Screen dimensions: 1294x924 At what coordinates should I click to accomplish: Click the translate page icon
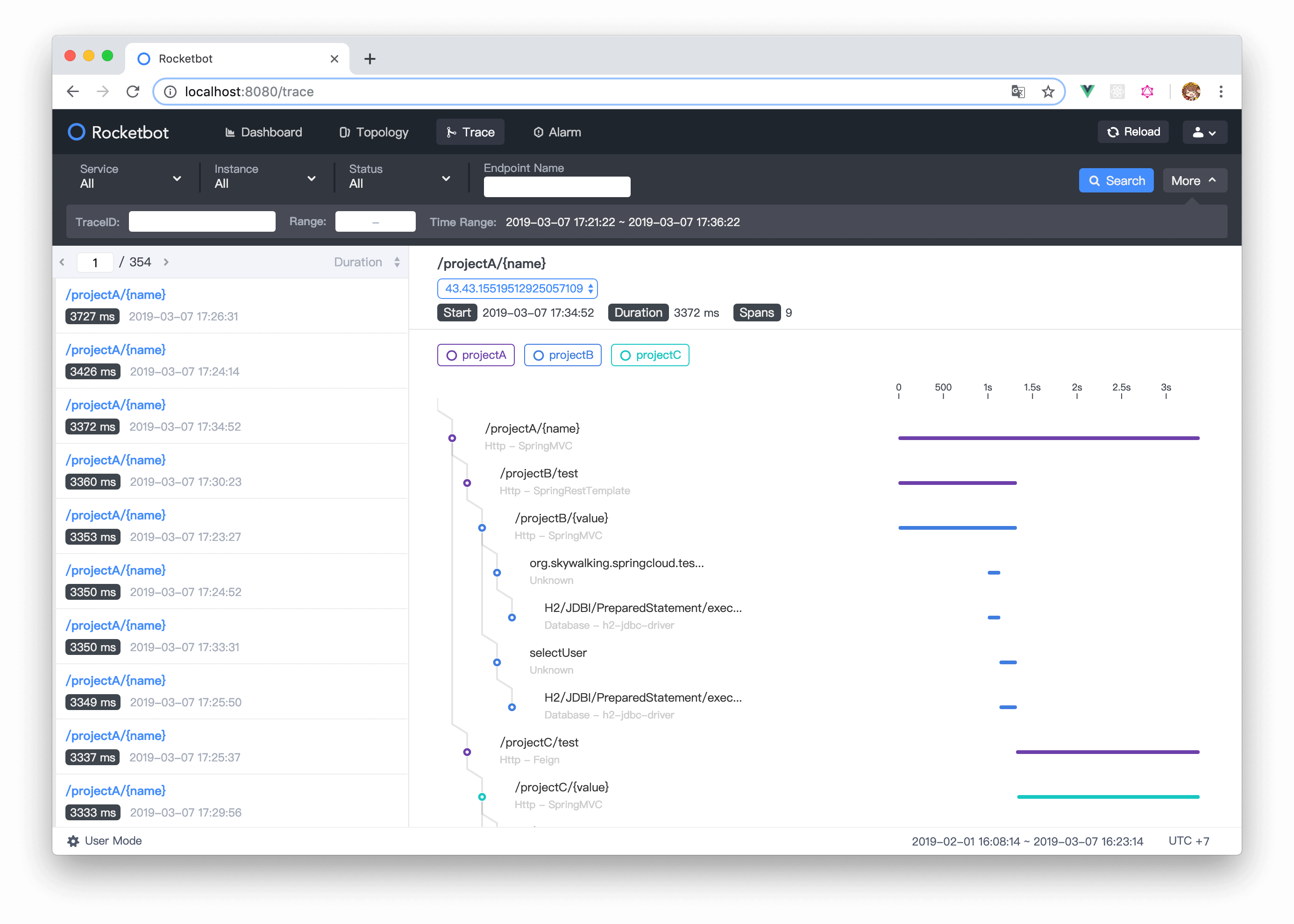(1018, 92)
